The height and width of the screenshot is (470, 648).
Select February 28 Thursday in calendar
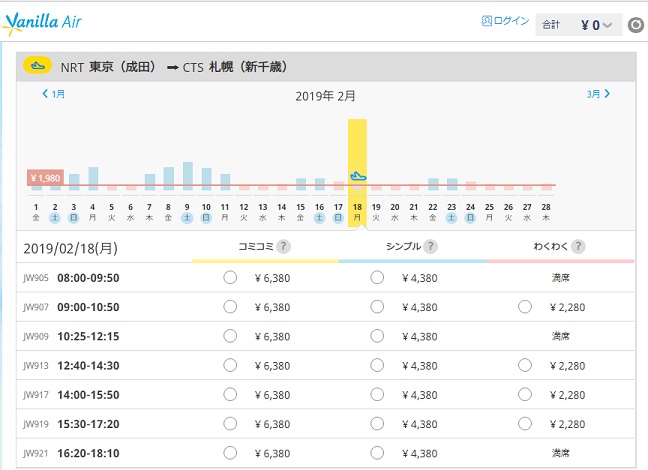(546, 212)
